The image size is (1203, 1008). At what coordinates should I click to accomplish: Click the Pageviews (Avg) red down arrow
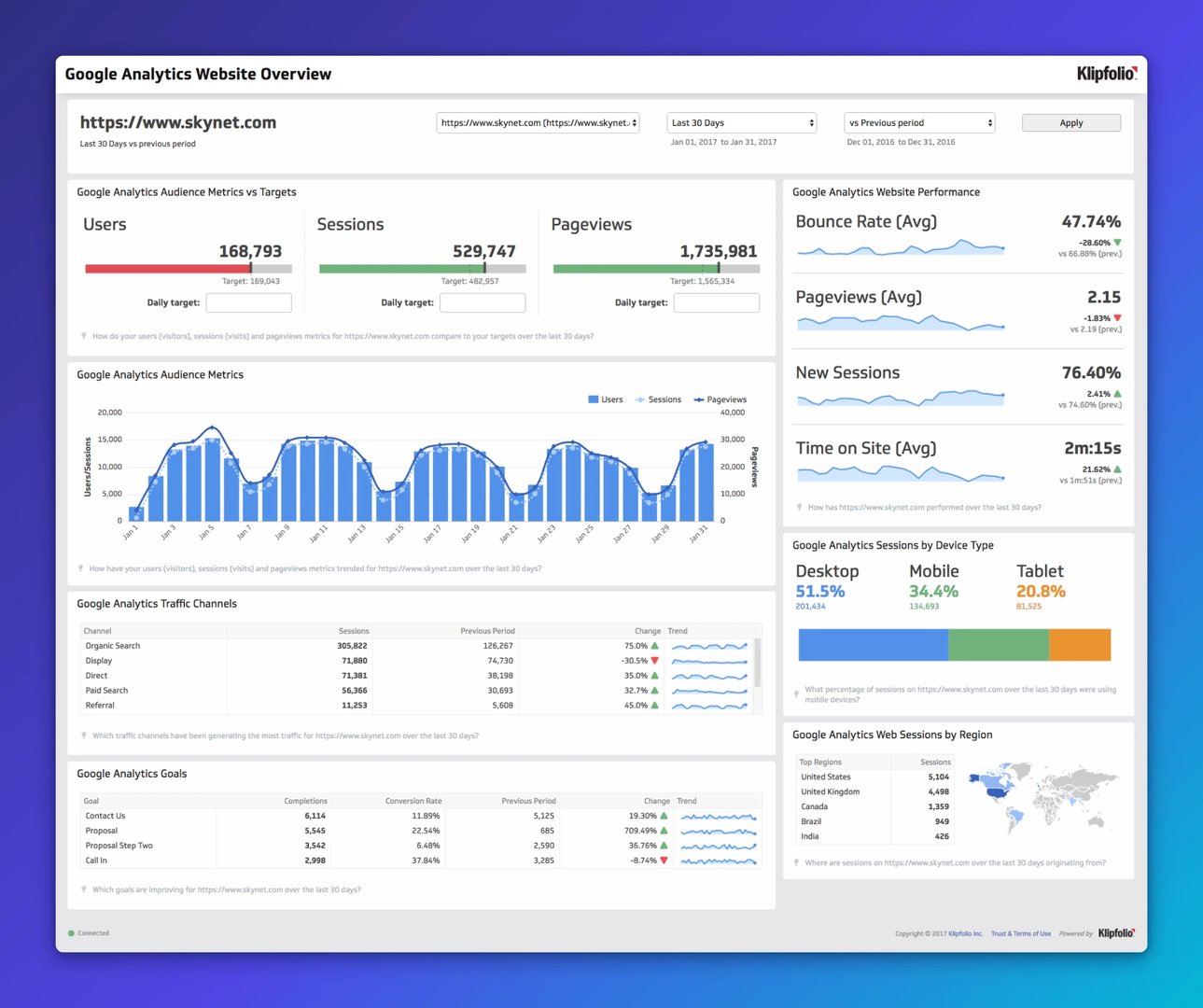pyautogui.click(x=1118, y=318)
